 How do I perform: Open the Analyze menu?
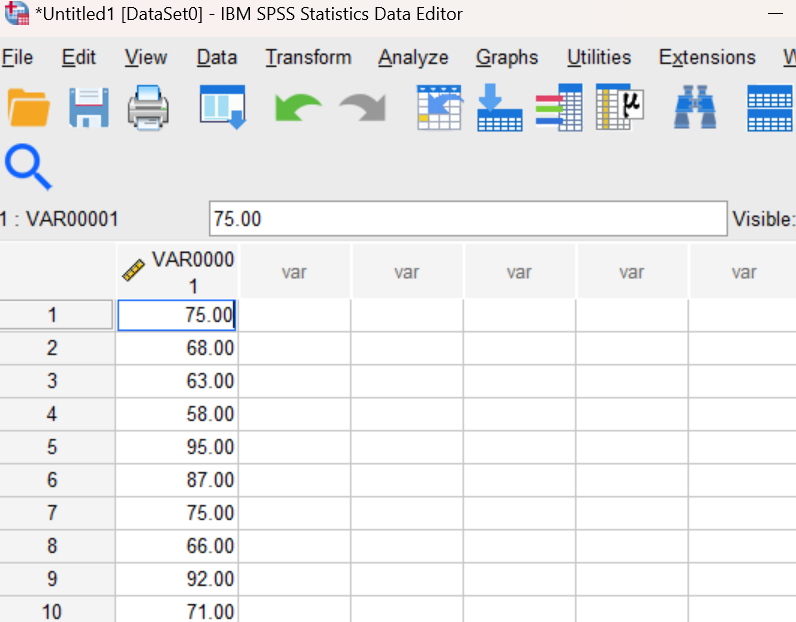tap(413, 57)
